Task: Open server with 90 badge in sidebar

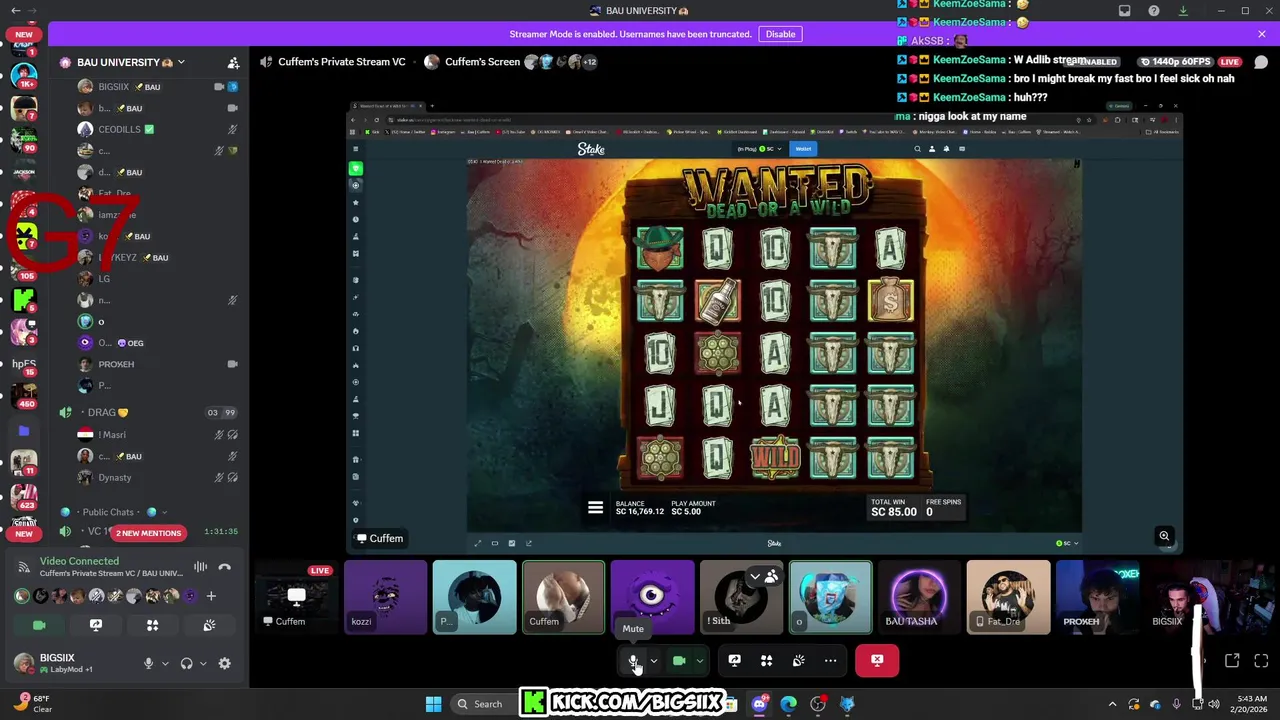Action: [24, 139]
